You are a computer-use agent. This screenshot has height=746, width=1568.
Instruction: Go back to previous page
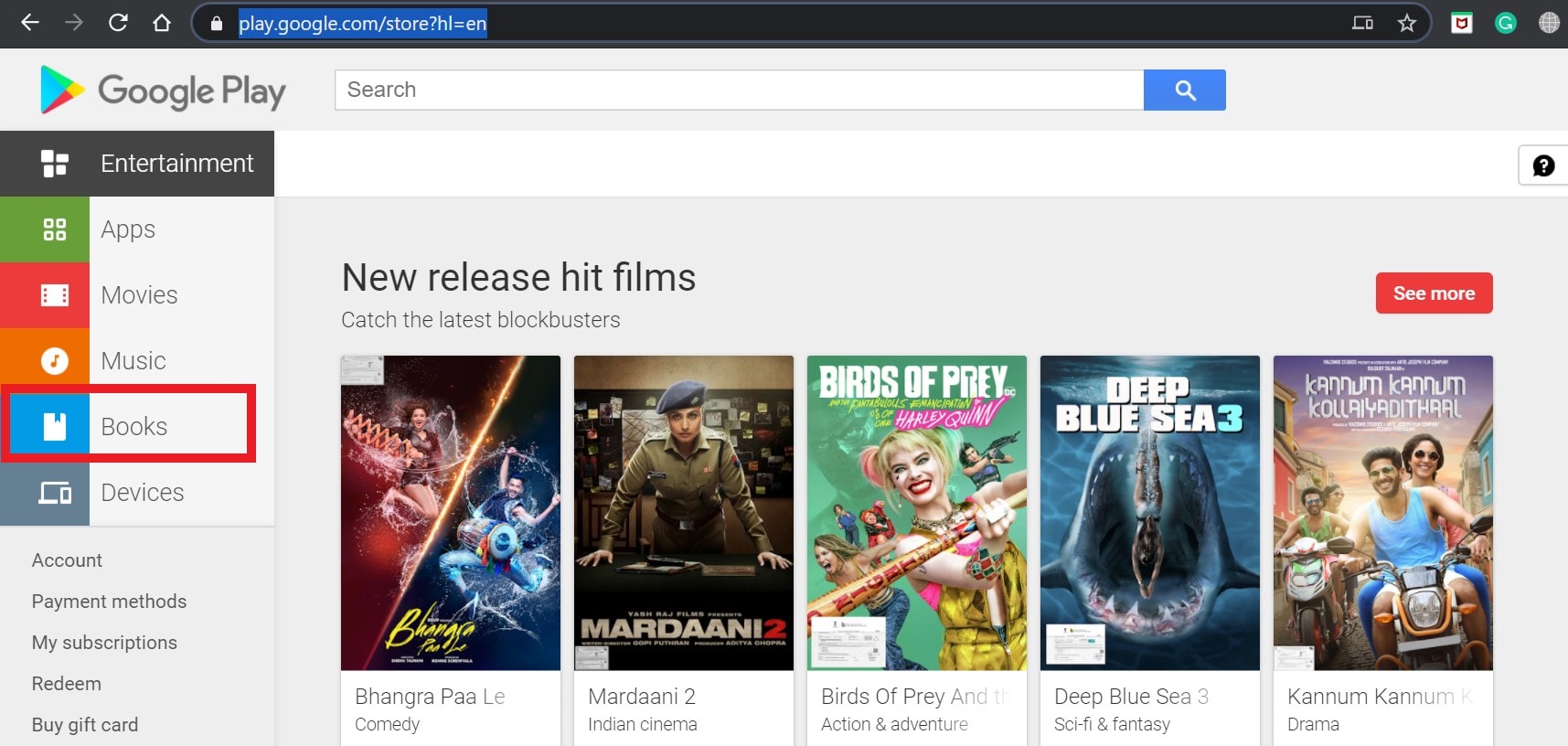[x=30, y=23]
